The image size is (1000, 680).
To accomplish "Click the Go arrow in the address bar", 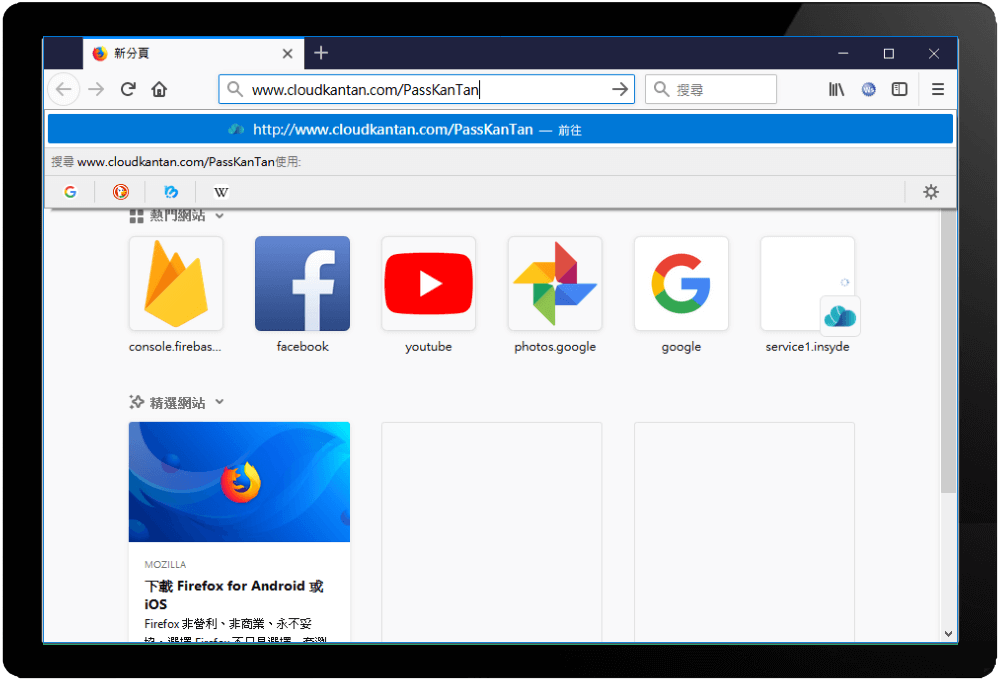I will point(620,89).
